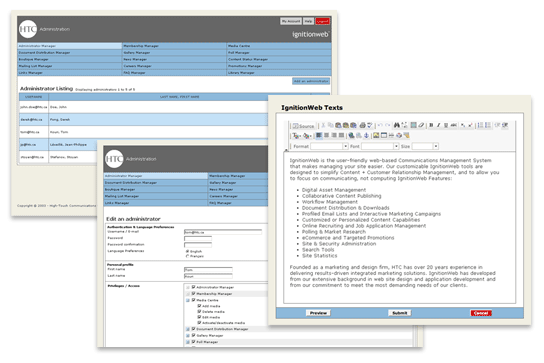Image resolution: width=544 pixels, height=363 pixels.
Task: Click the Insert Table icon
Action: click(383, 135)
